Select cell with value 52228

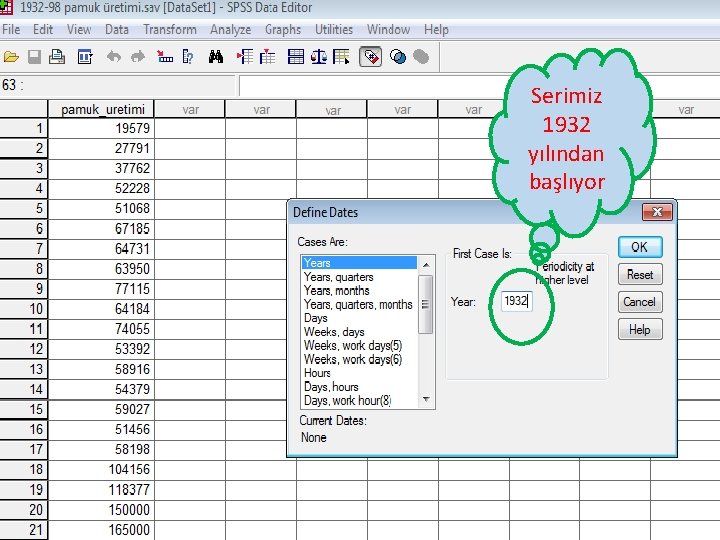(101, 188)
